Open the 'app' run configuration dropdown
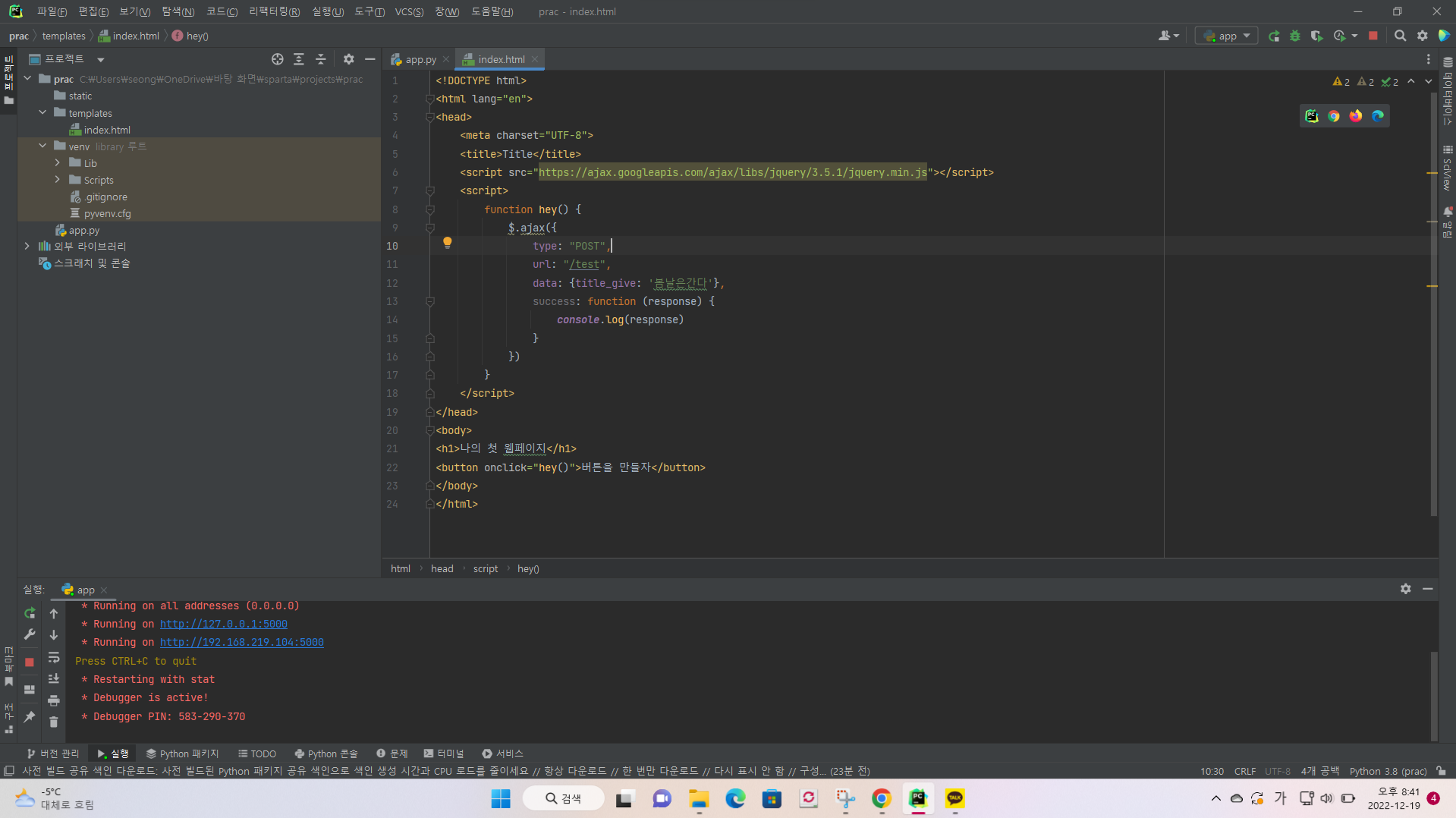 pos(1226,36)
